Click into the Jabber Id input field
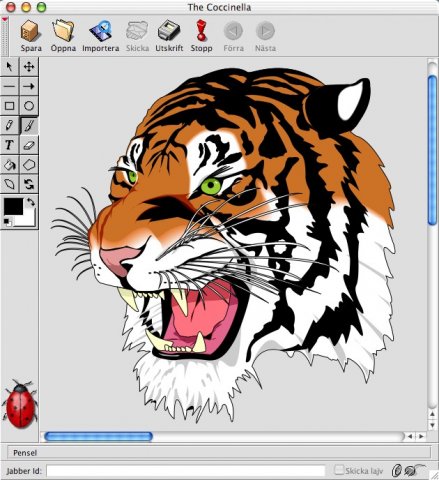This screenshot has width=439, height=480. 186,471
